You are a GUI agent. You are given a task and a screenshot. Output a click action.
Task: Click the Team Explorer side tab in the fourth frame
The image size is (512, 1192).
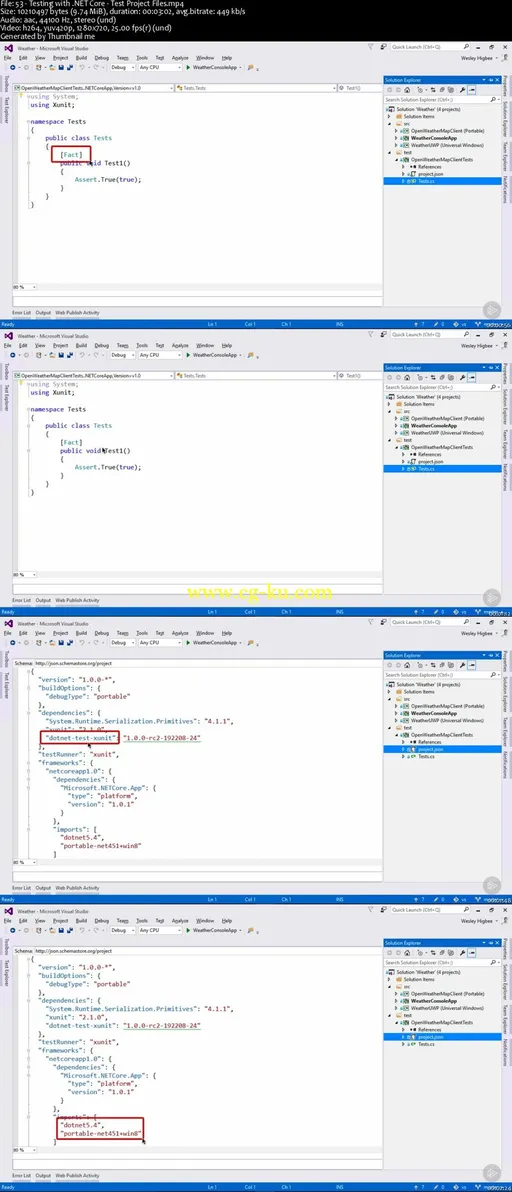coord(506,1019)
